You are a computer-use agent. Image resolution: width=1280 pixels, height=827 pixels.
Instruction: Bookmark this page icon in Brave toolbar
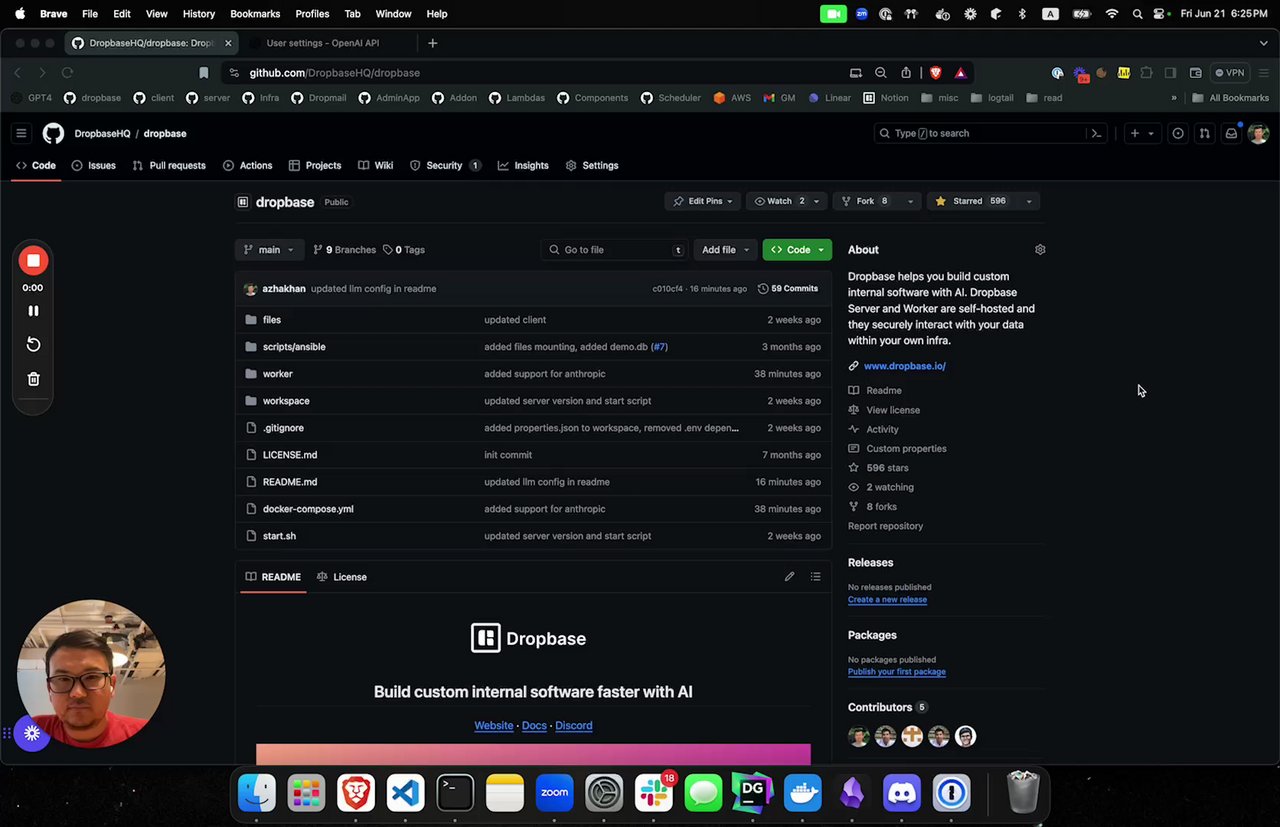204,73
